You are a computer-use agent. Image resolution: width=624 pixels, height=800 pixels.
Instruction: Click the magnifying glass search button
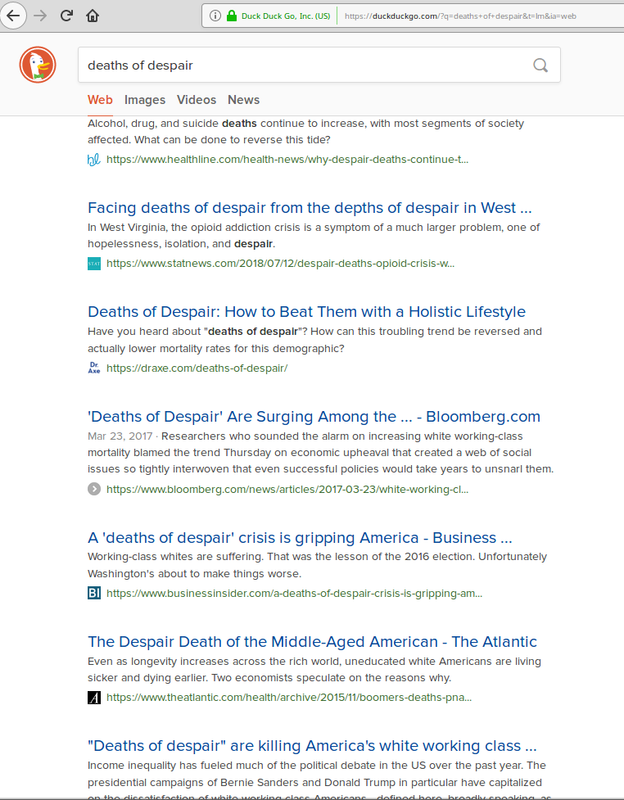click(540, 65)
